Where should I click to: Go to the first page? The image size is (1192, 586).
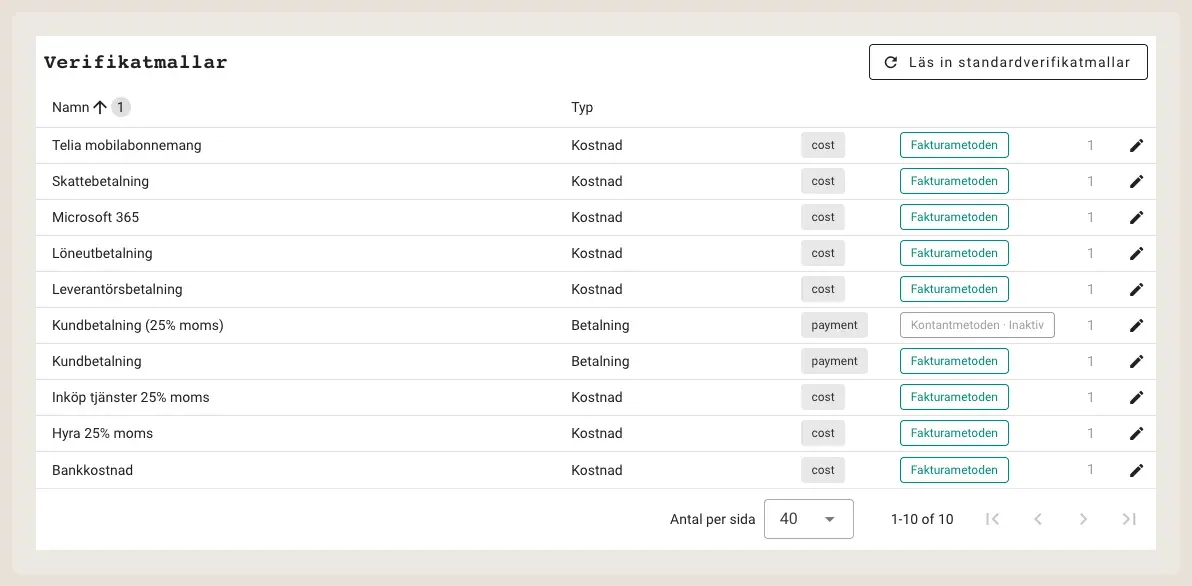point(992,519)
